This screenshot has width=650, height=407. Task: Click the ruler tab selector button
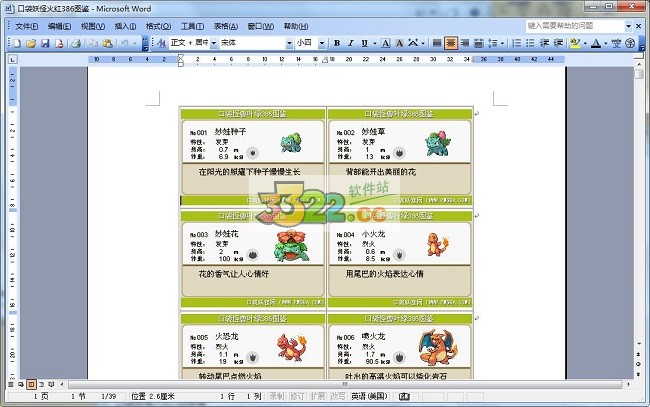[12, 60]
